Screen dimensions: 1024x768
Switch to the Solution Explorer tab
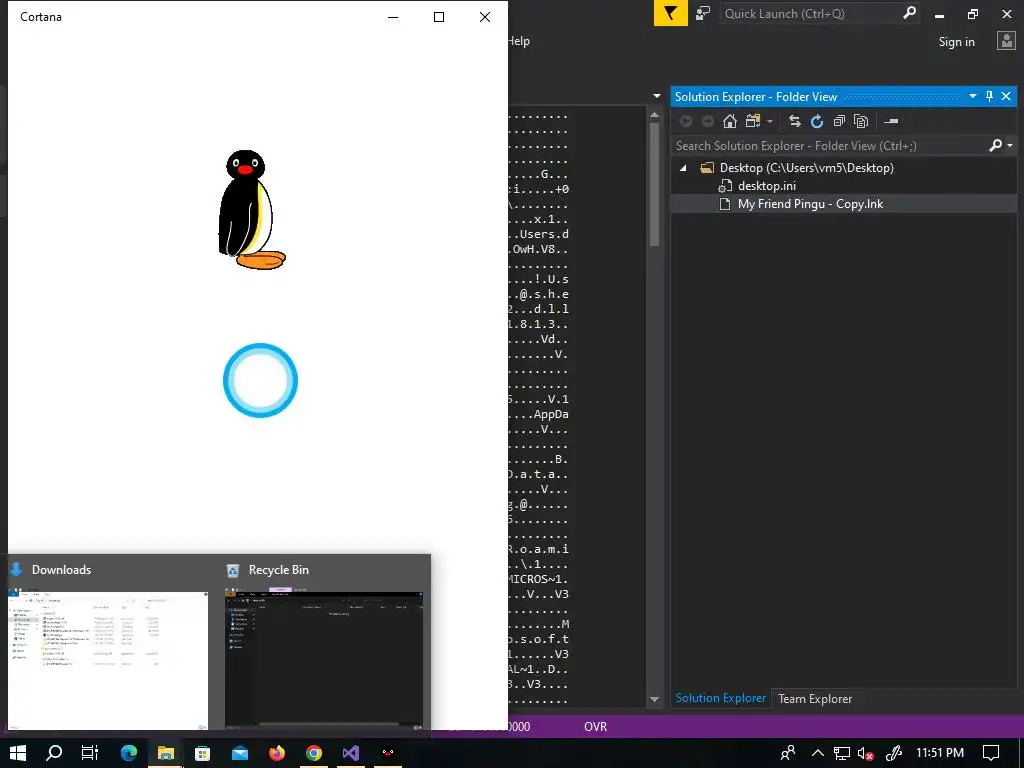pyautogui.click(x=720, y=698)
